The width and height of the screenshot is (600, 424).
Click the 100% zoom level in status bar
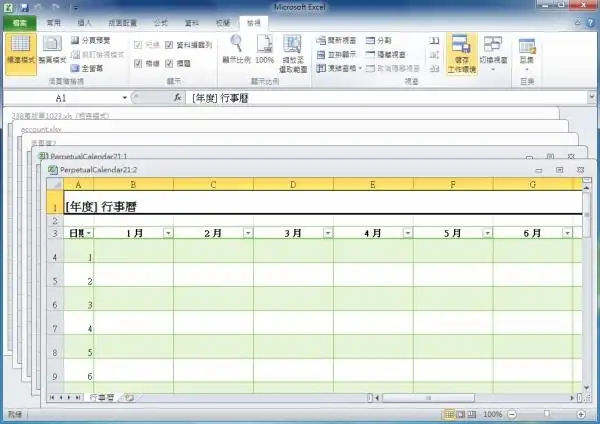[492, 414]
